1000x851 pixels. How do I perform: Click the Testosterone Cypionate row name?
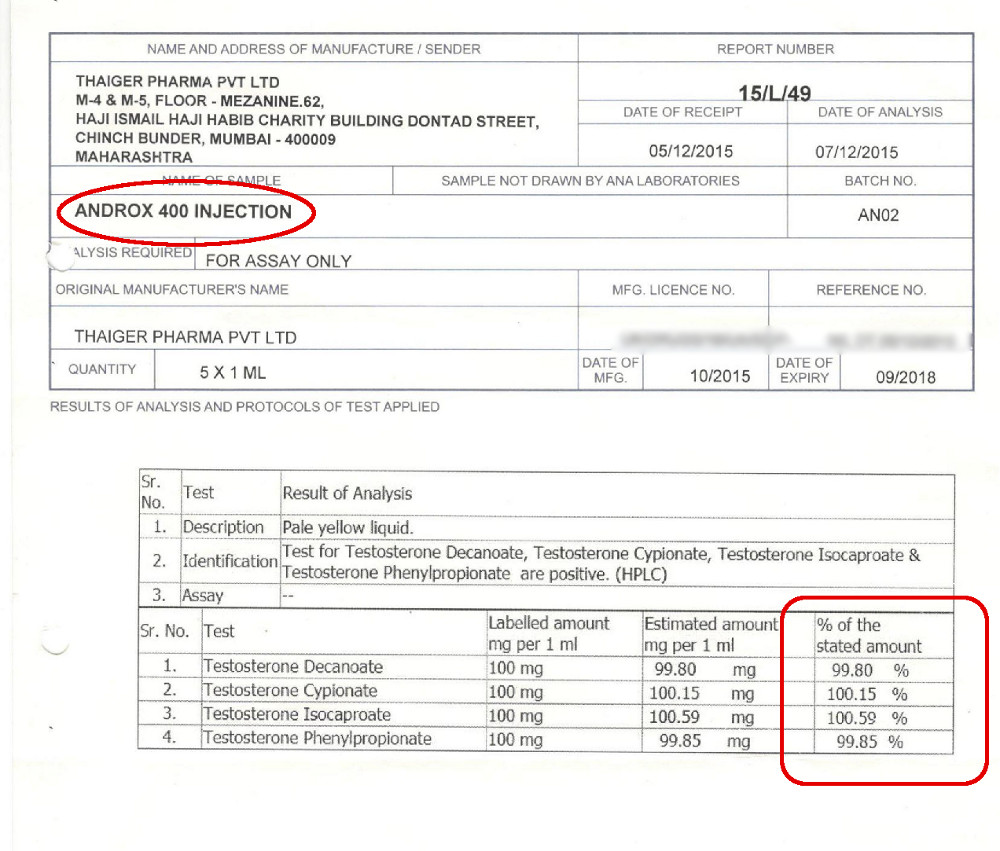[x=290, y=690]
